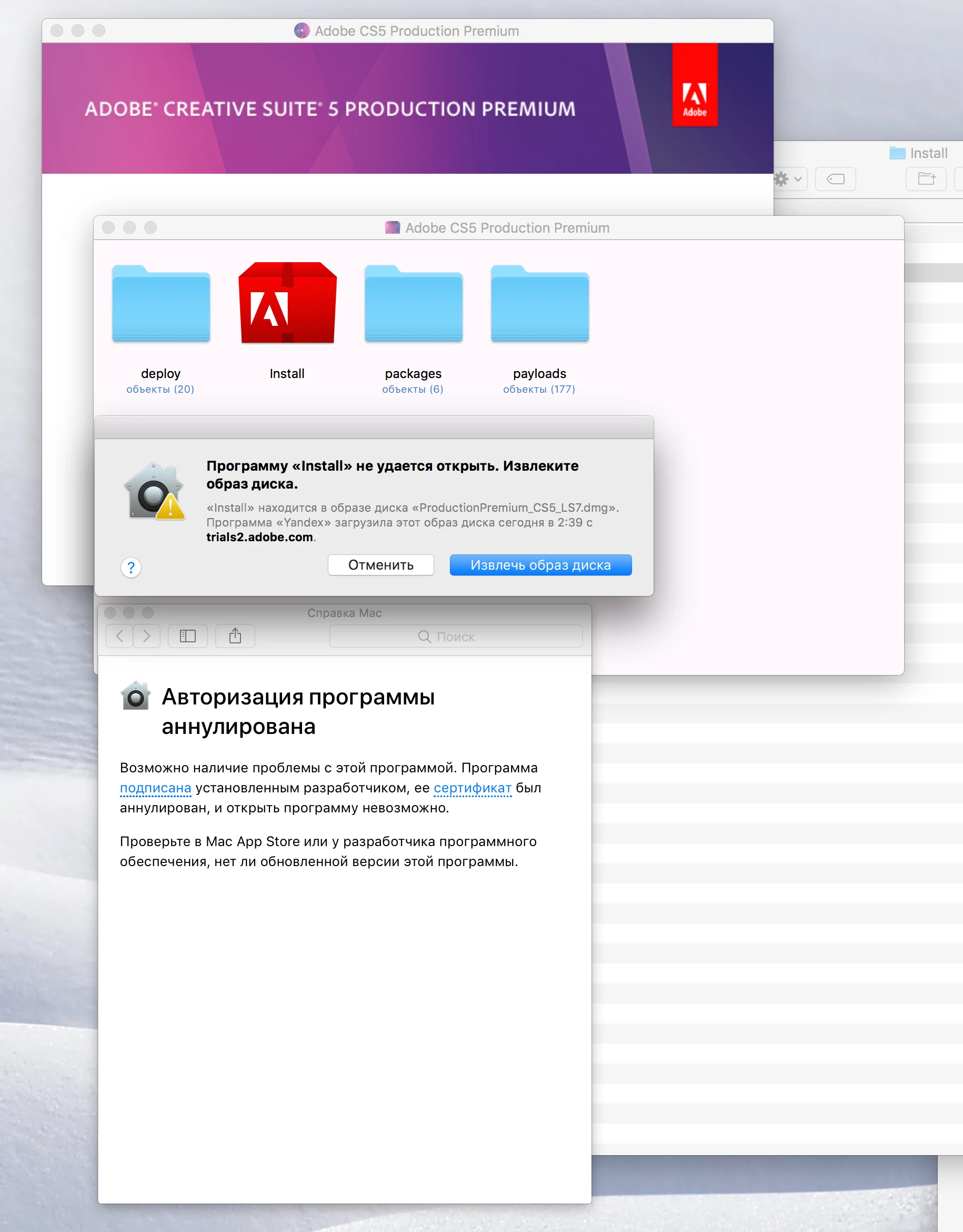This screenshot has height=1232, width=963.
Task: Open help via the question mark button
Action: 131,567
